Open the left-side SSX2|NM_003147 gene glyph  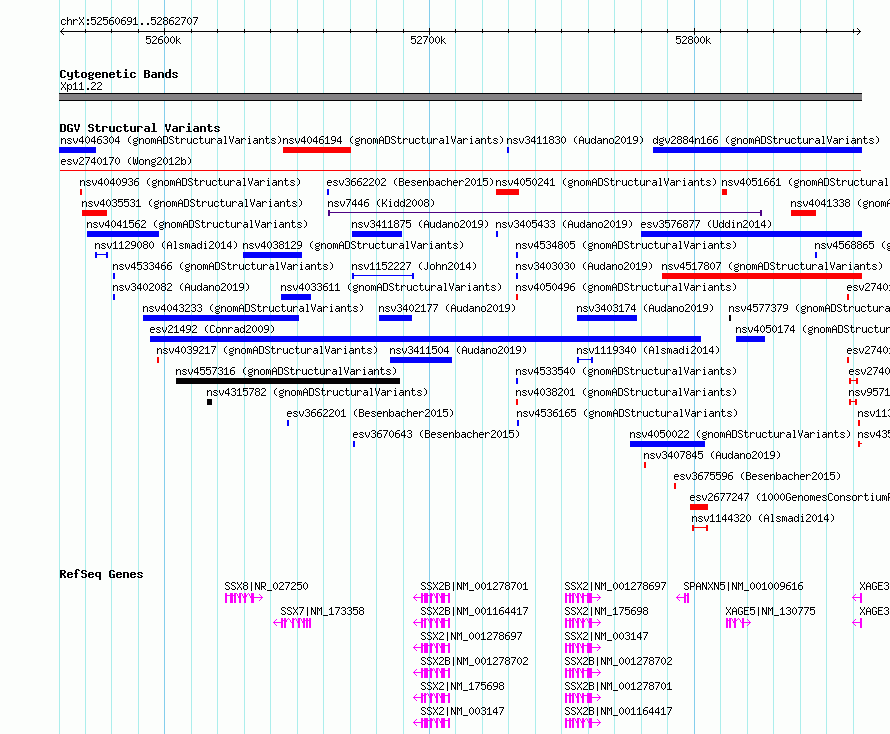(431, 723)
